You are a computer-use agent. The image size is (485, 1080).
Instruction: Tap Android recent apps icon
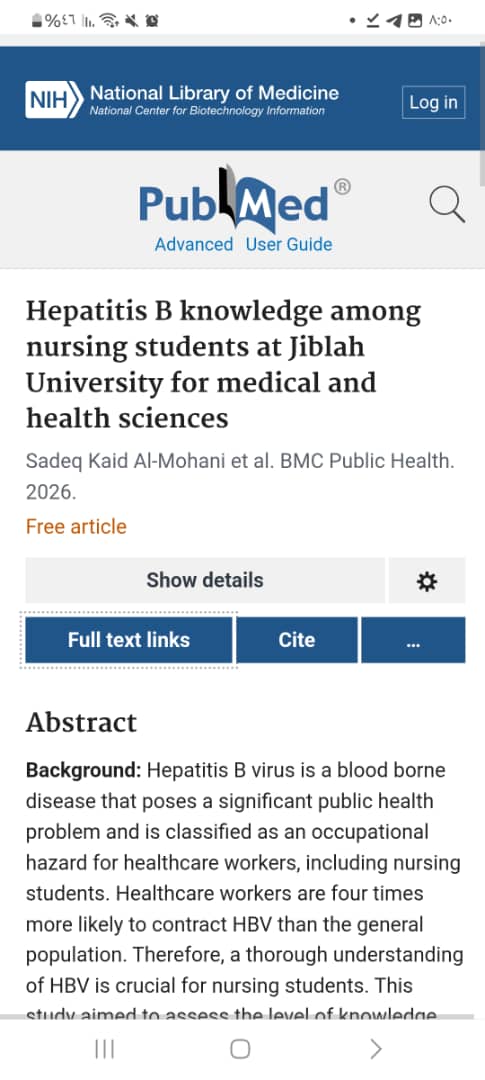(105, 1049)
